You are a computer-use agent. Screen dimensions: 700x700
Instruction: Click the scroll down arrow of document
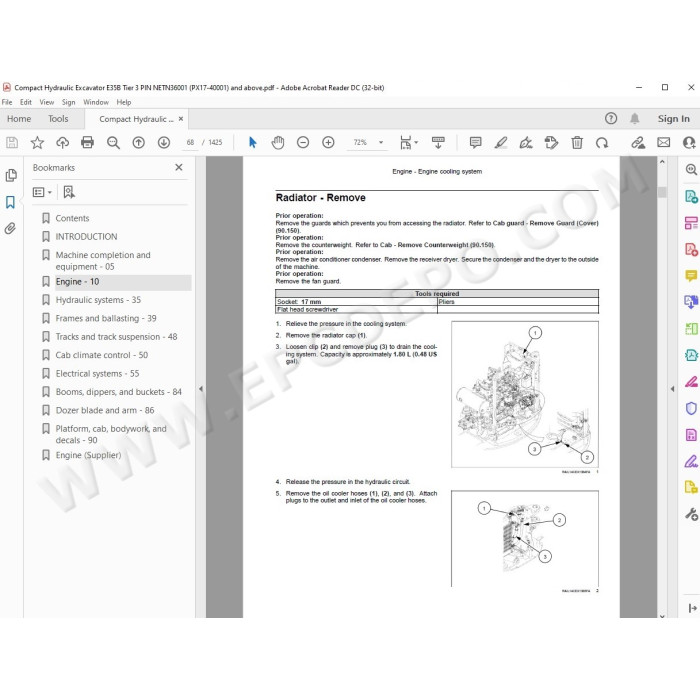(x=662, y=616)
